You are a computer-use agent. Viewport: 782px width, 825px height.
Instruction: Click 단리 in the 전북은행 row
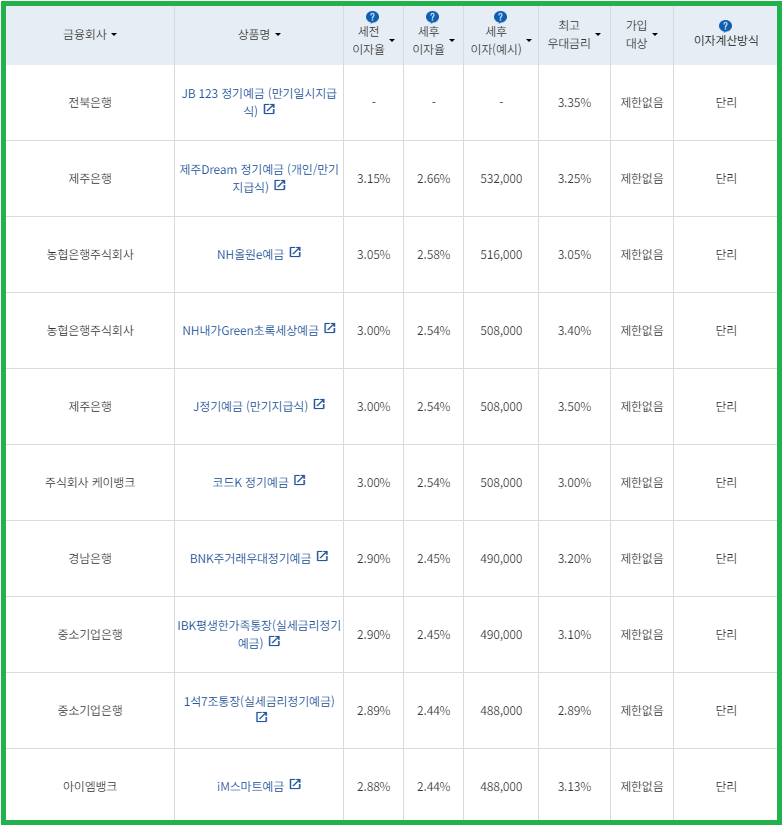(726, 102)
